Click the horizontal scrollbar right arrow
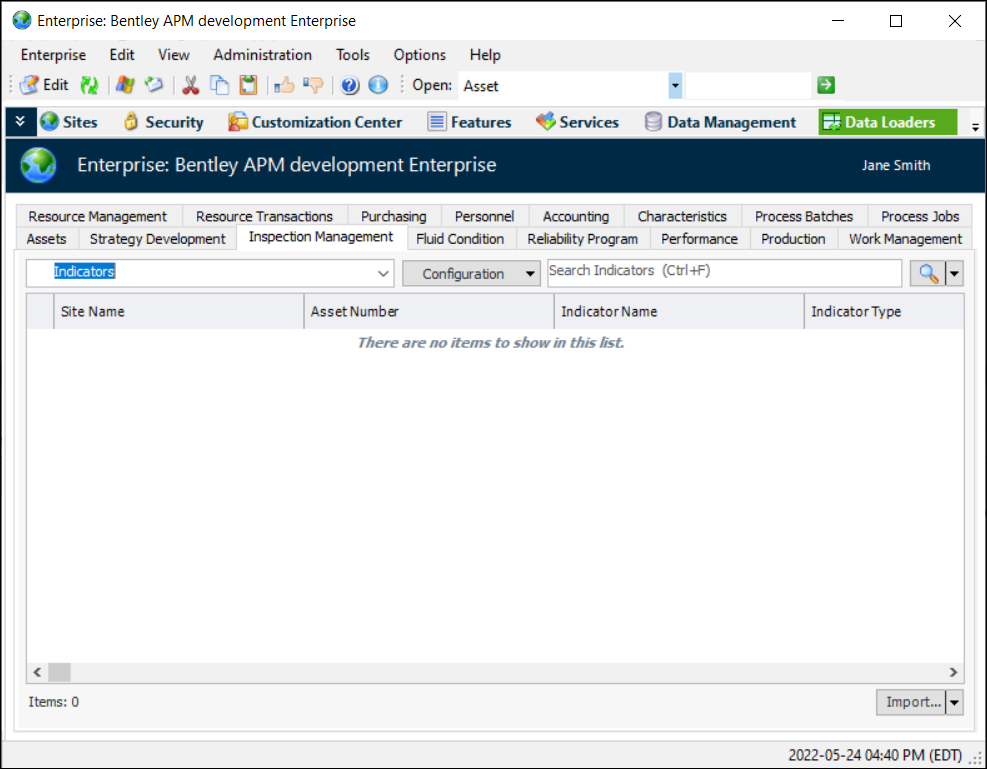Viewport: 987px width, 769px height. (x=954, y=673)
